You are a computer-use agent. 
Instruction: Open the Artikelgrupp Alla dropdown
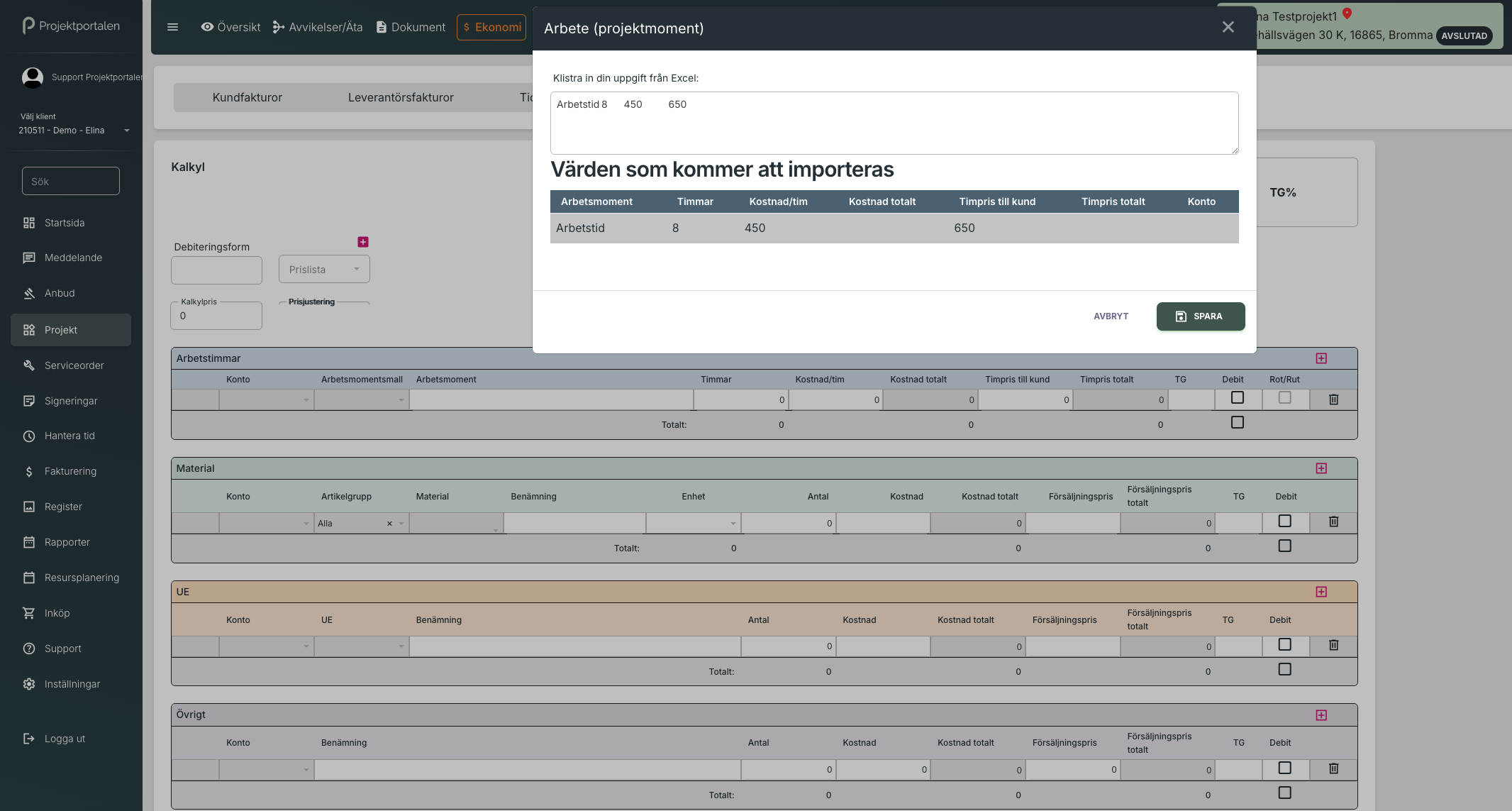(401, 524)
